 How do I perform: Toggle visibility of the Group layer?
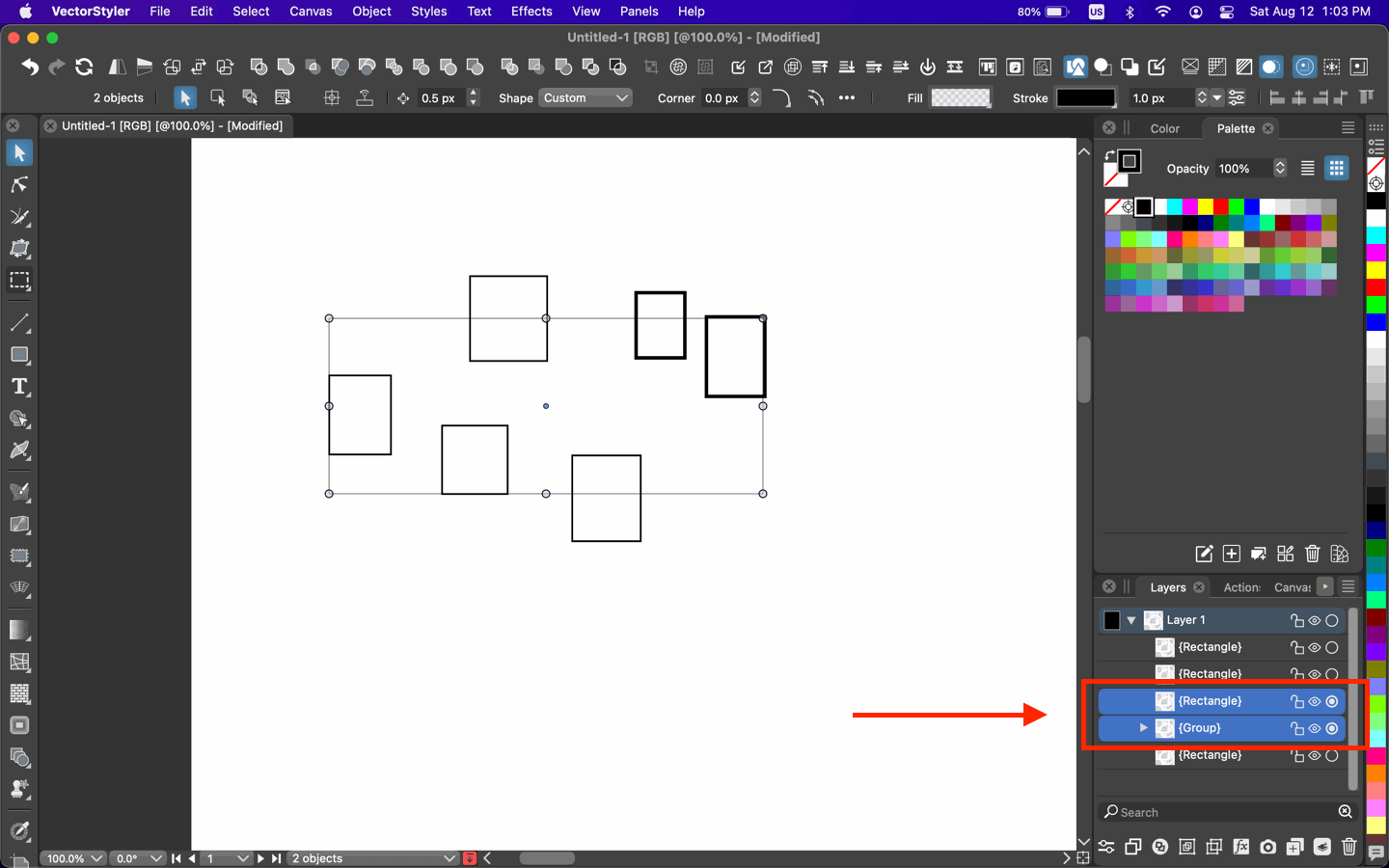click(1314, 728)
